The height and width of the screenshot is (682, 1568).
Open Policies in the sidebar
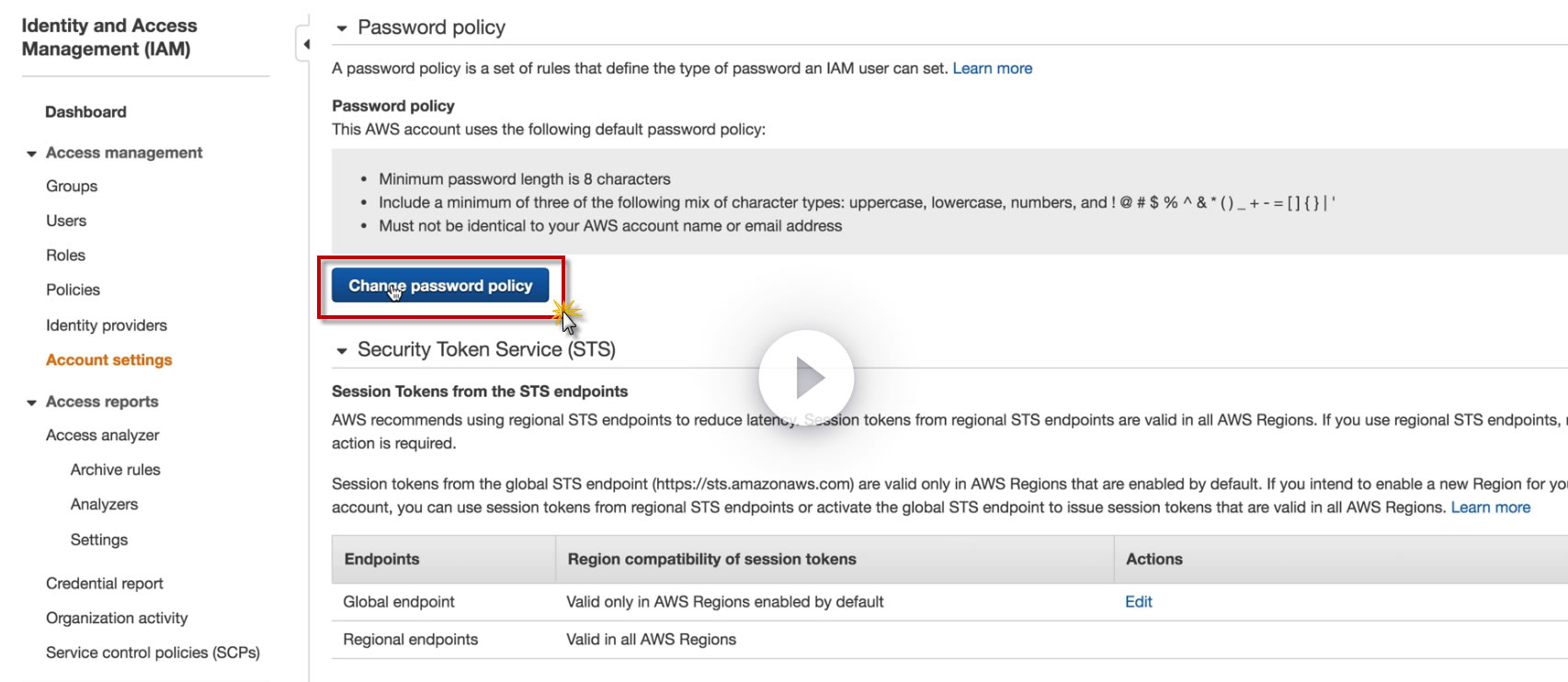pyautogui.click(x=73, y=290)
